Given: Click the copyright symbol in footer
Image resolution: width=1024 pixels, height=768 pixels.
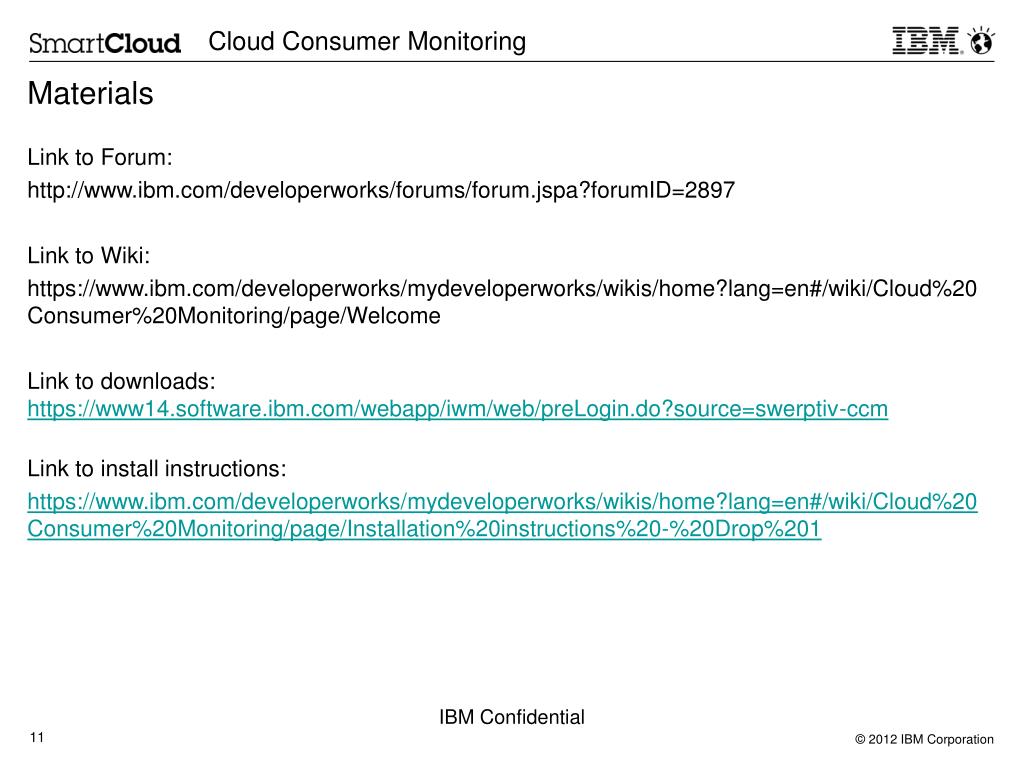Looking at the screenshot, I should pos(860,739).
